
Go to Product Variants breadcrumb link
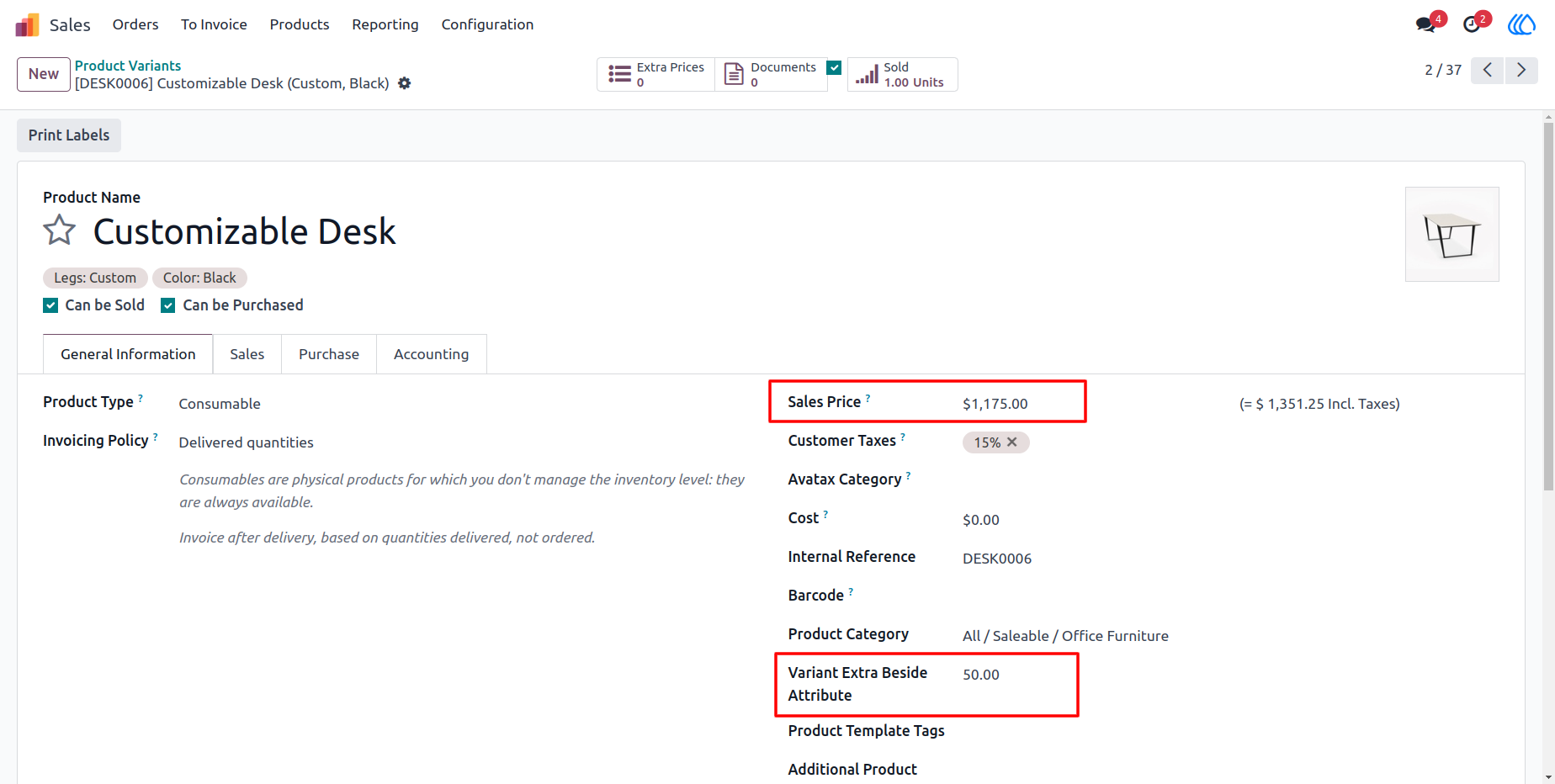click(x=128, y=66)
